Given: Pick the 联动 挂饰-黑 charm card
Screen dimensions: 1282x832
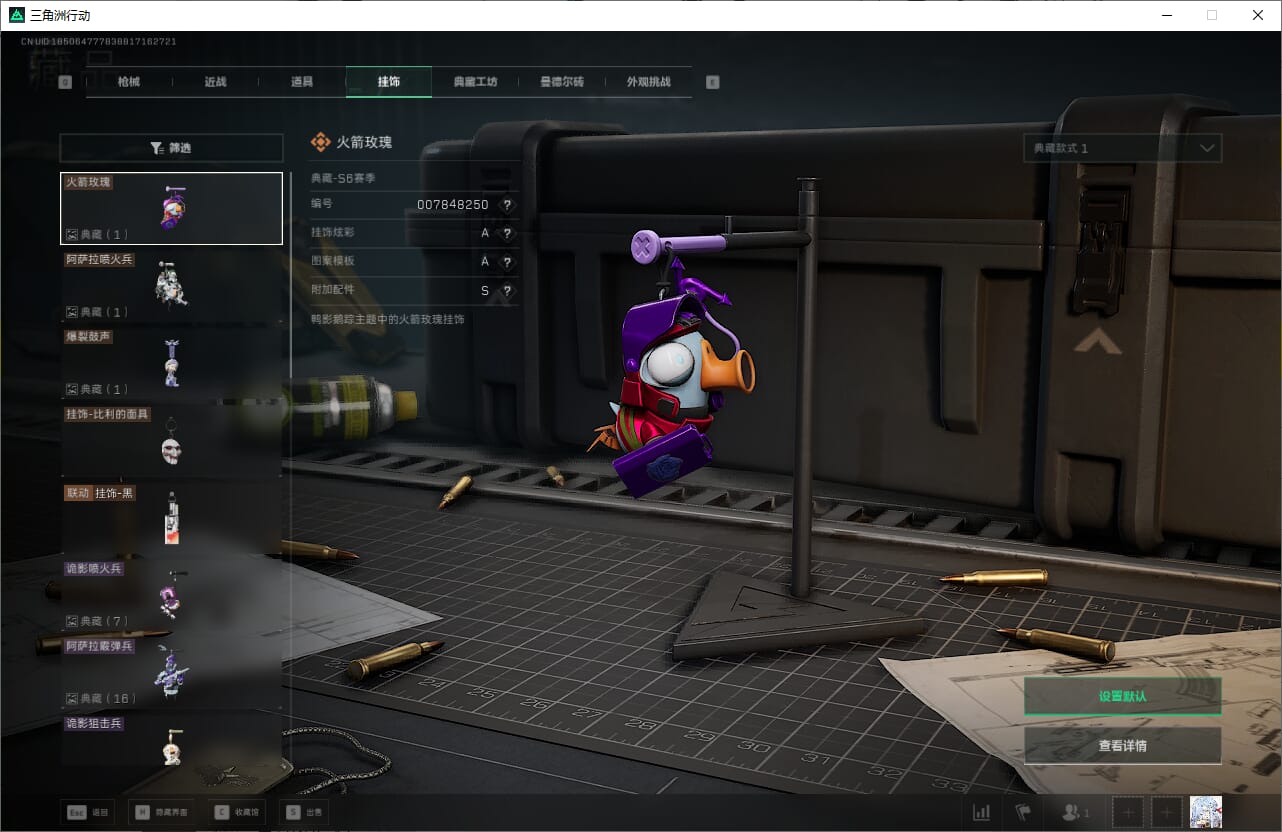Looking at the screenshot, I should click(x=171, y=518).
